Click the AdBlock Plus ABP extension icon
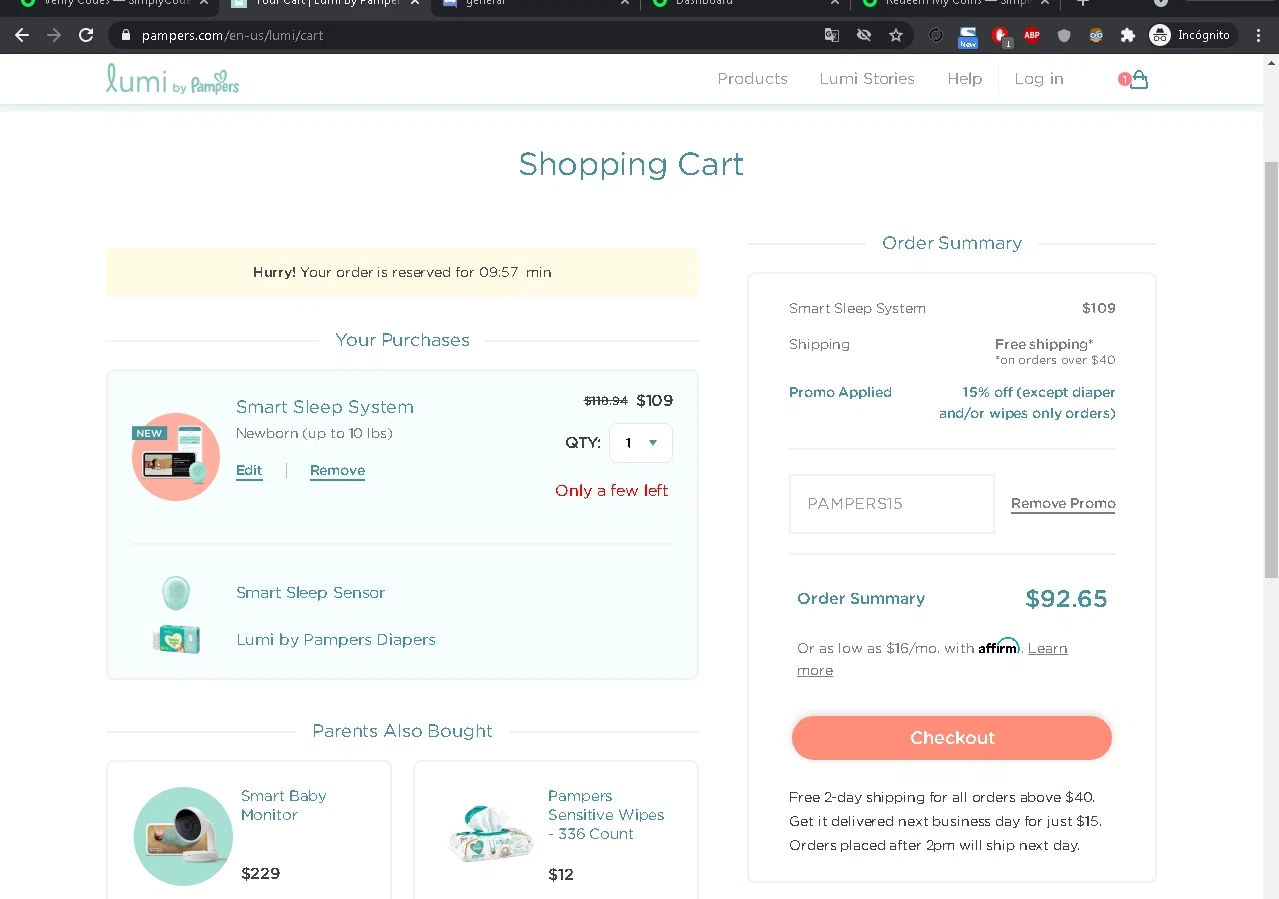 tap(1032, 35)
